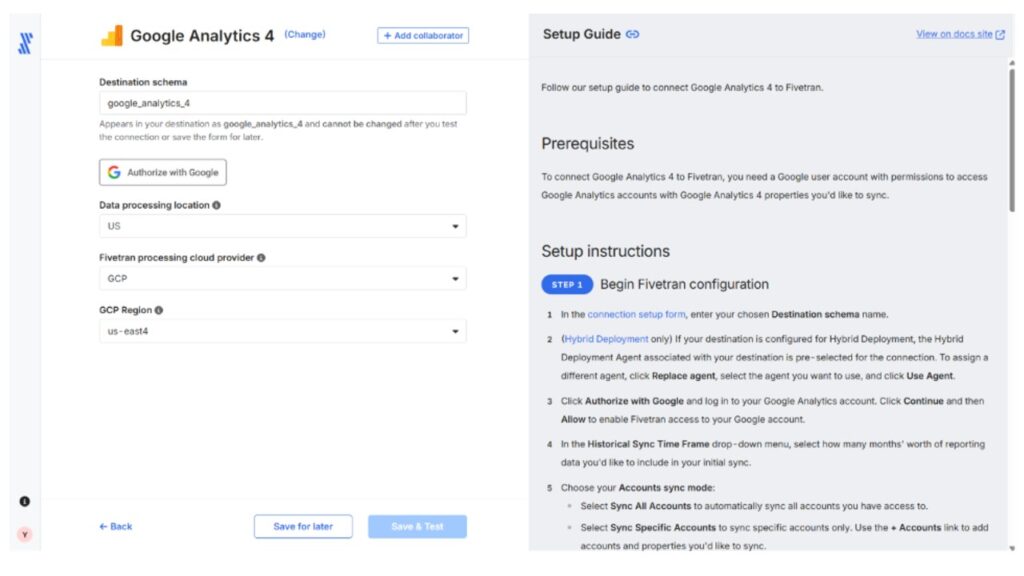Open the user avatar in left sidebar
Viewport: 1024px width, 576px height.
point(25,535)
